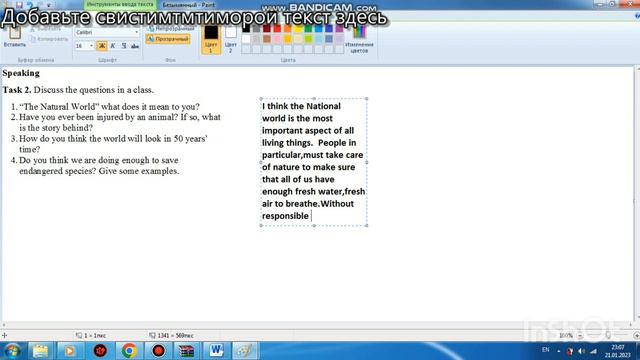Image resolution: width=640 pixels, height=360 pixels.
Task: Pick the red palette swatch
Action: point(278,29)
